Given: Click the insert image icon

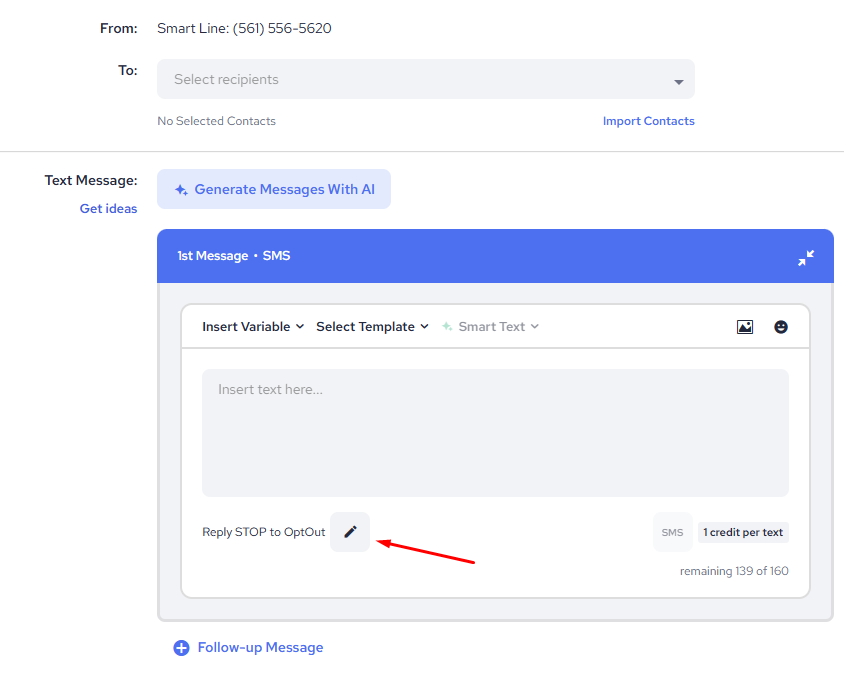Looking at the screenshot, I should point(745,327).
